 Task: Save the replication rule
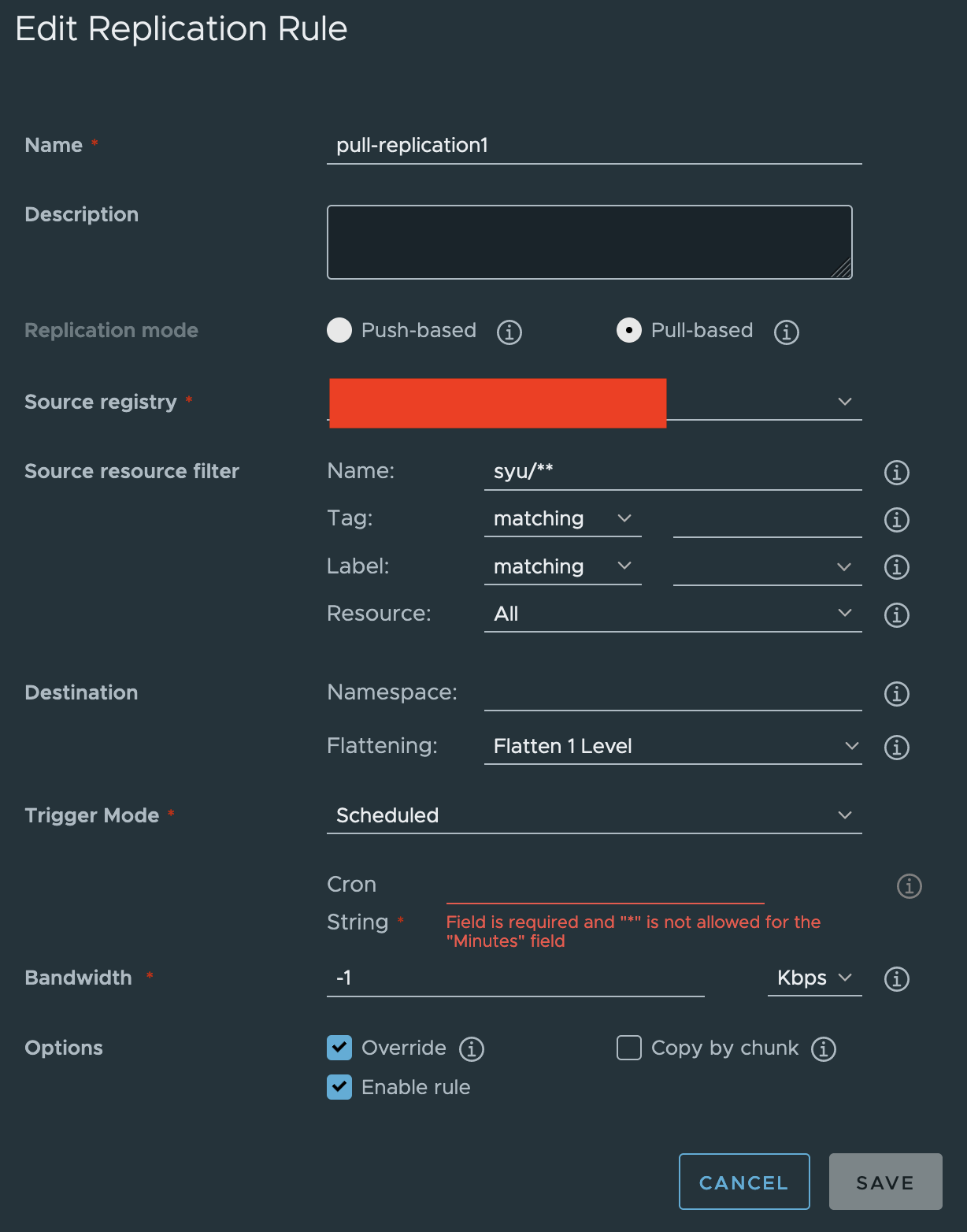tap(885, 1182)
